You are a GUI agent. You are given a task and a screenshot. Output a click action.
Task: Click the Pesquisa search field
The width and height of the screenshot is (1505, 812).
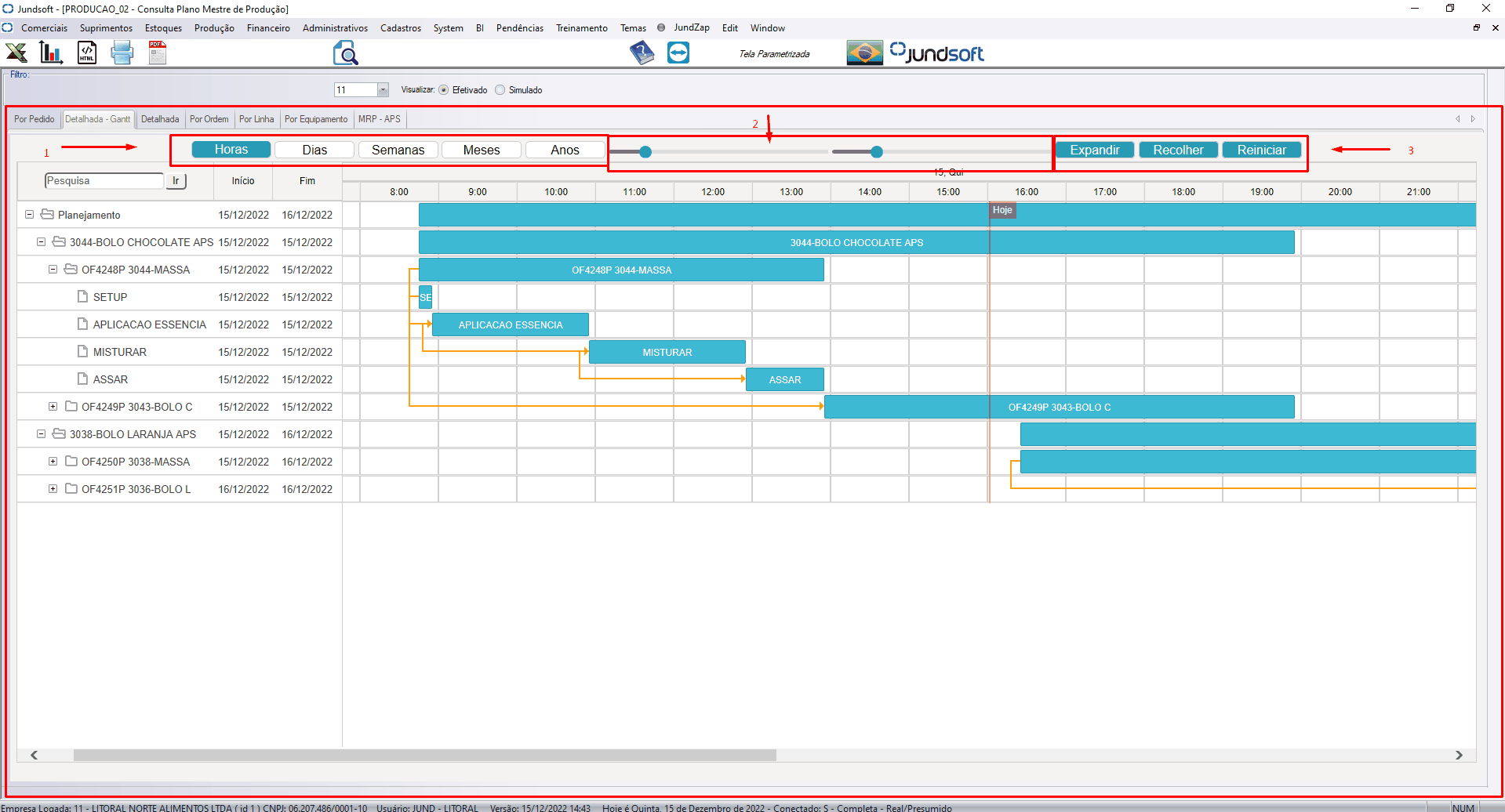(104, 181)
